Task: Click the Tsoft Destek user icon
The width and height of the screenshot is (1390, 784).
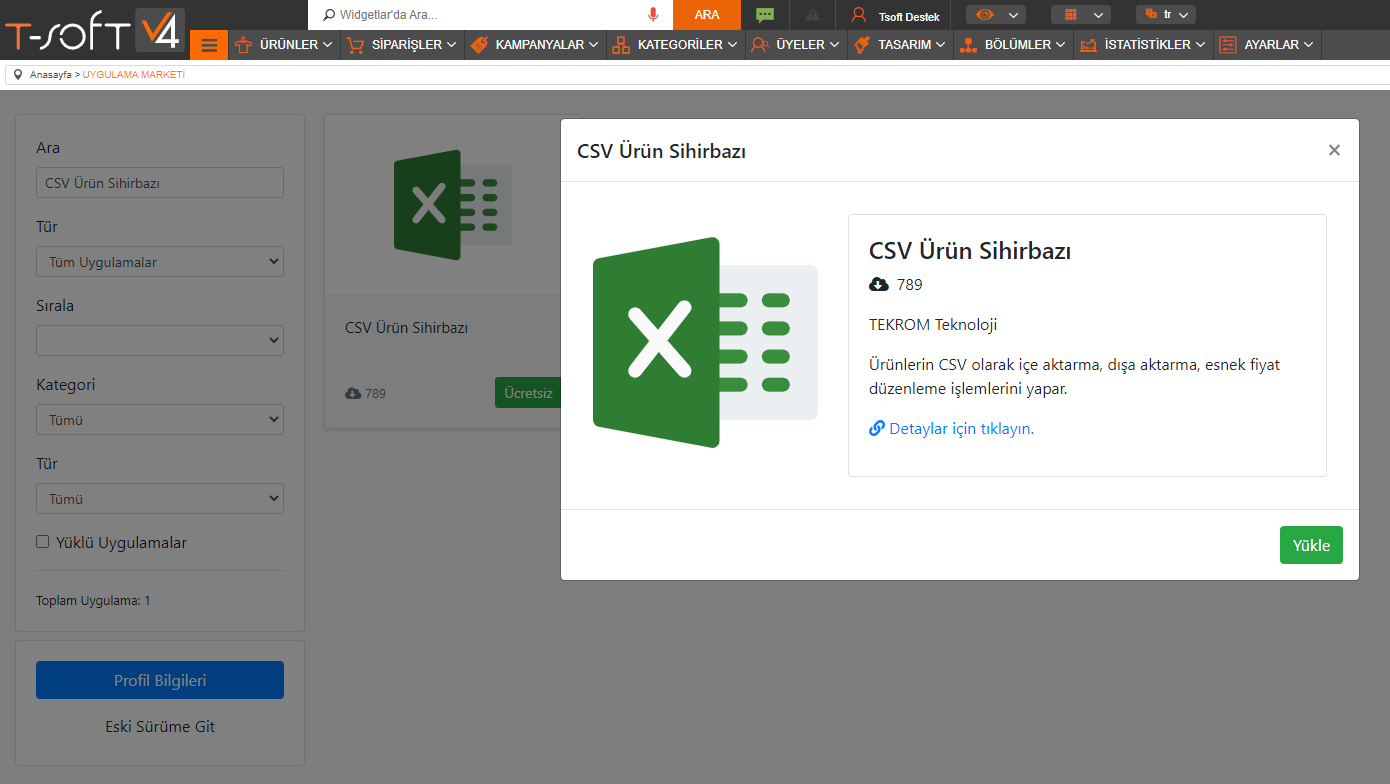Action: [858, 15]
